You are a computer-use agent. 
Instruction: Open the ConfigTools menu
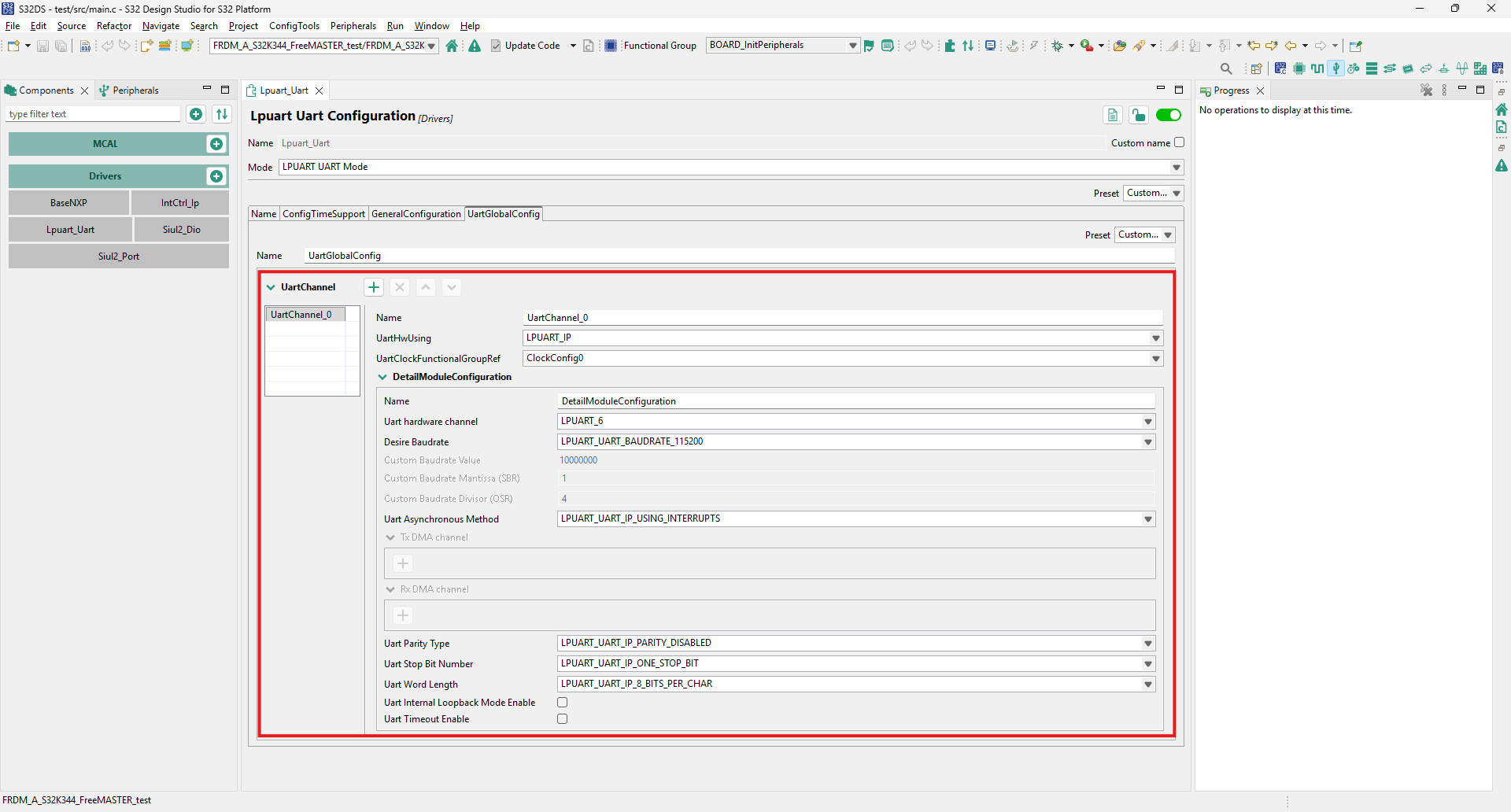click(294, 26)
